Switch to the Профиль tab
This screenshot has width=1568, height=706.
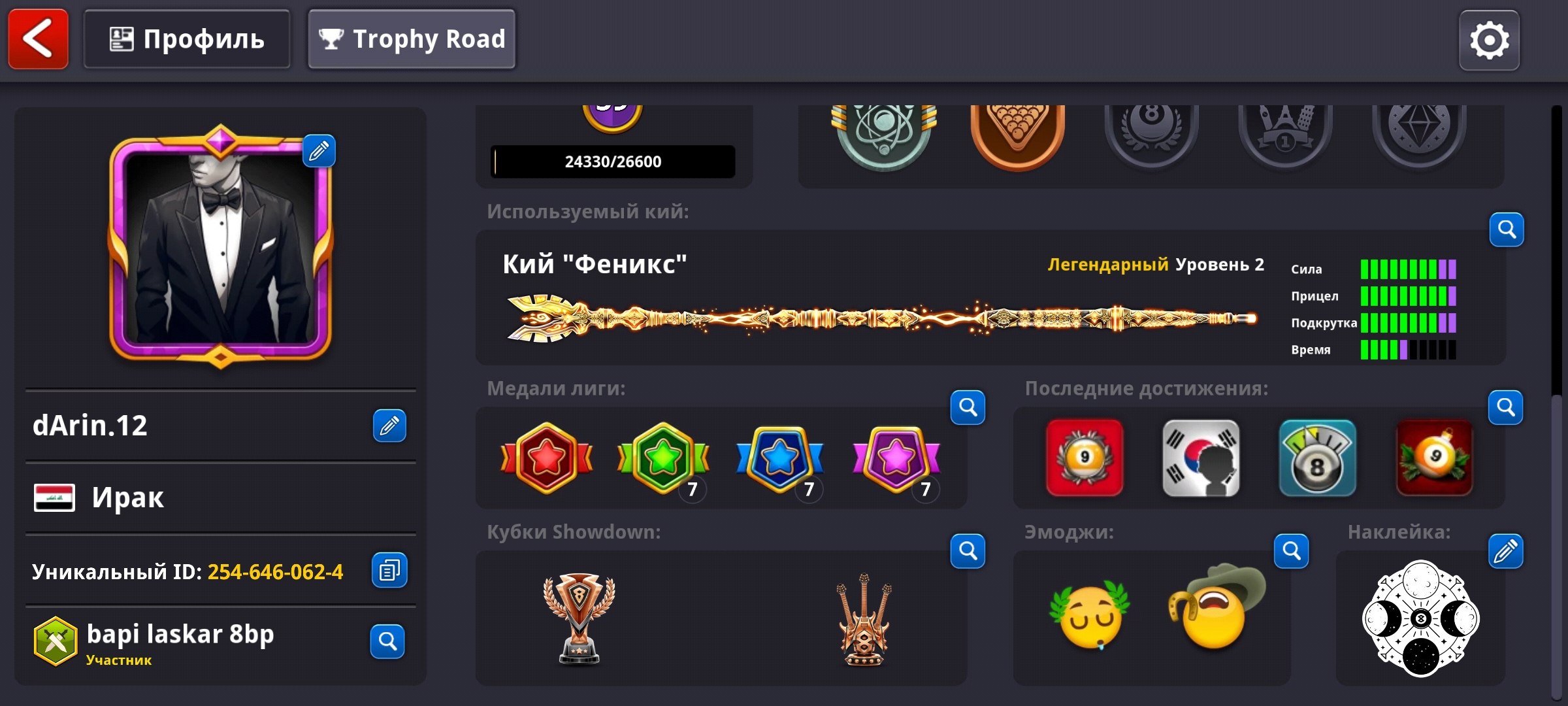[187, 39]
